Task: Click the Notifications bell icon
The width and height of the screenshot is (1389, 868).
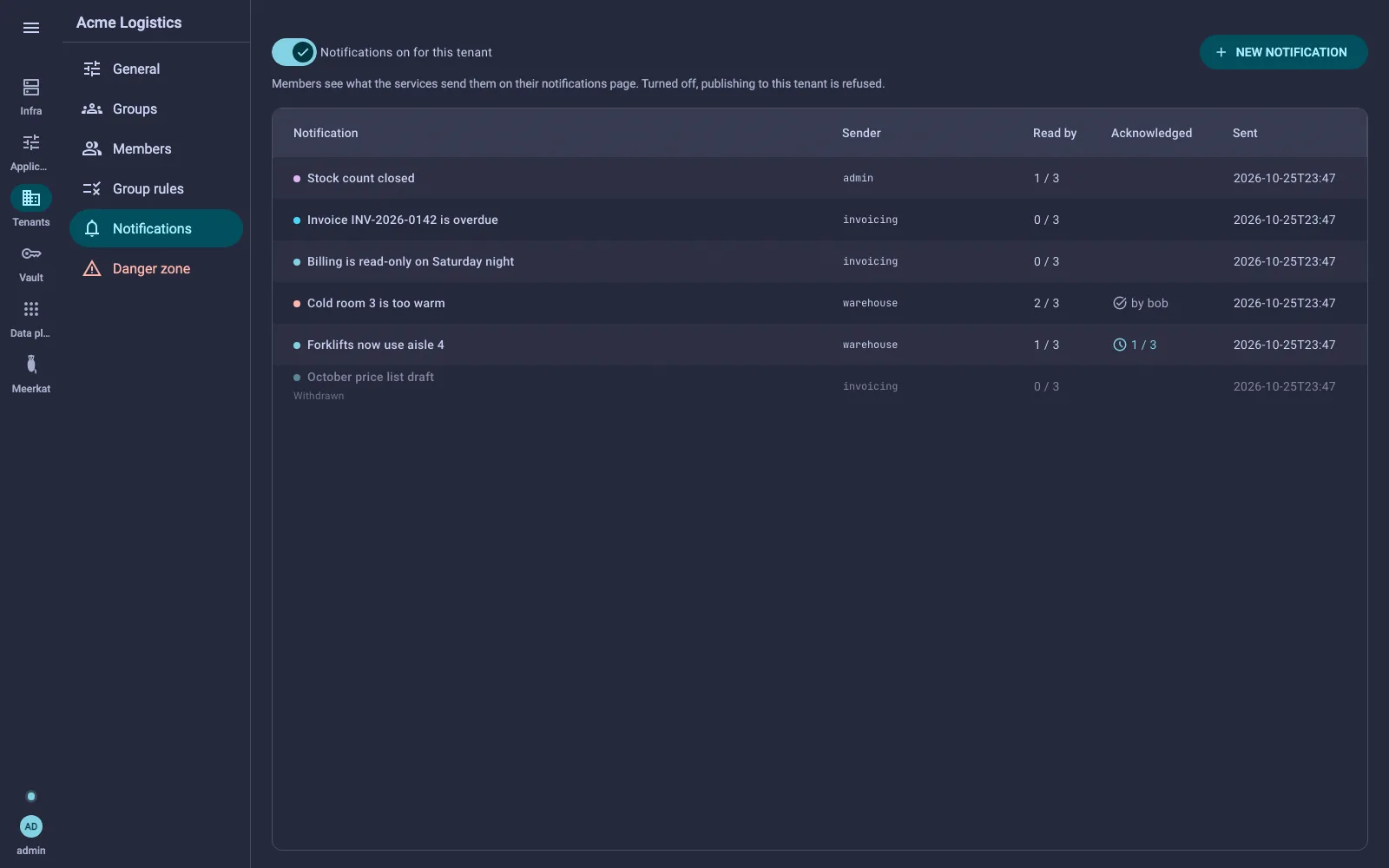Action: [x=92, y=228]
